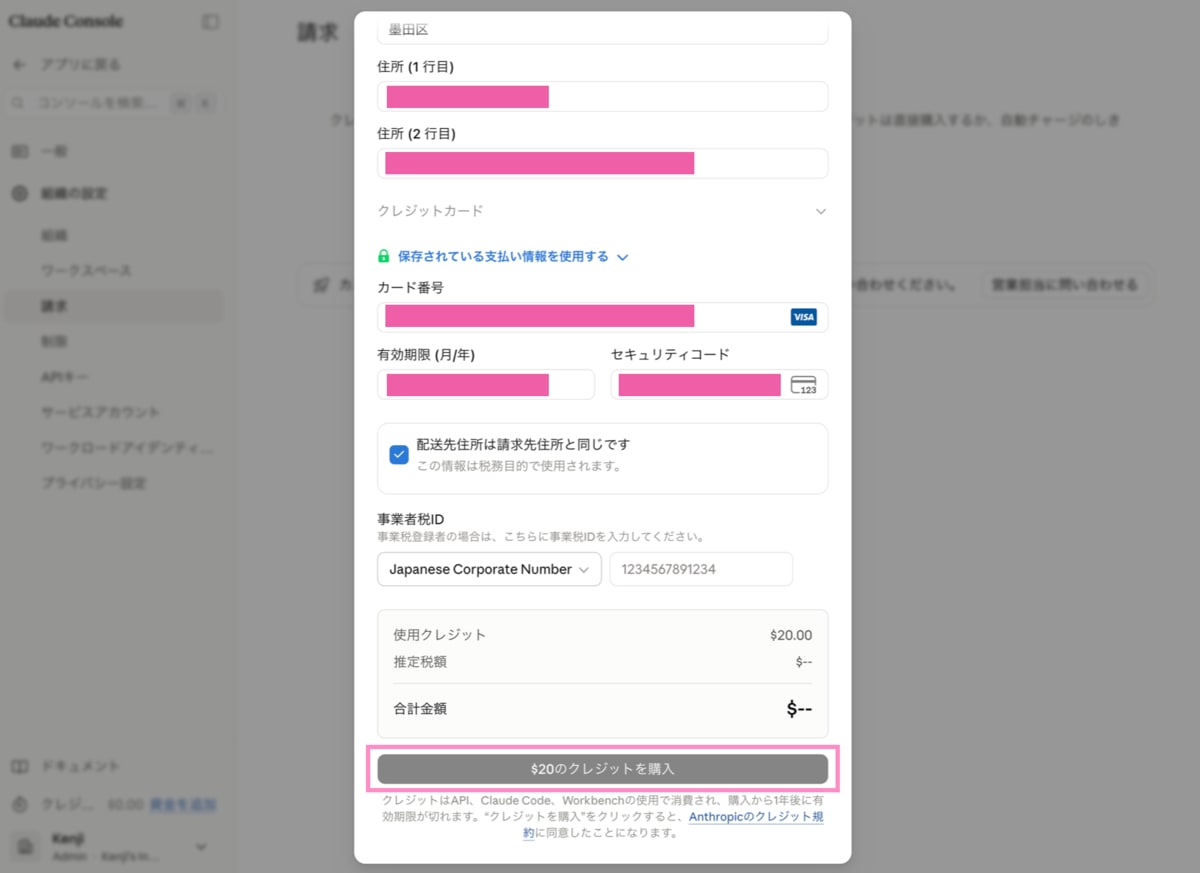
Task: Click 保存されている支払い情報を使用する link
Action: point(503,256)
